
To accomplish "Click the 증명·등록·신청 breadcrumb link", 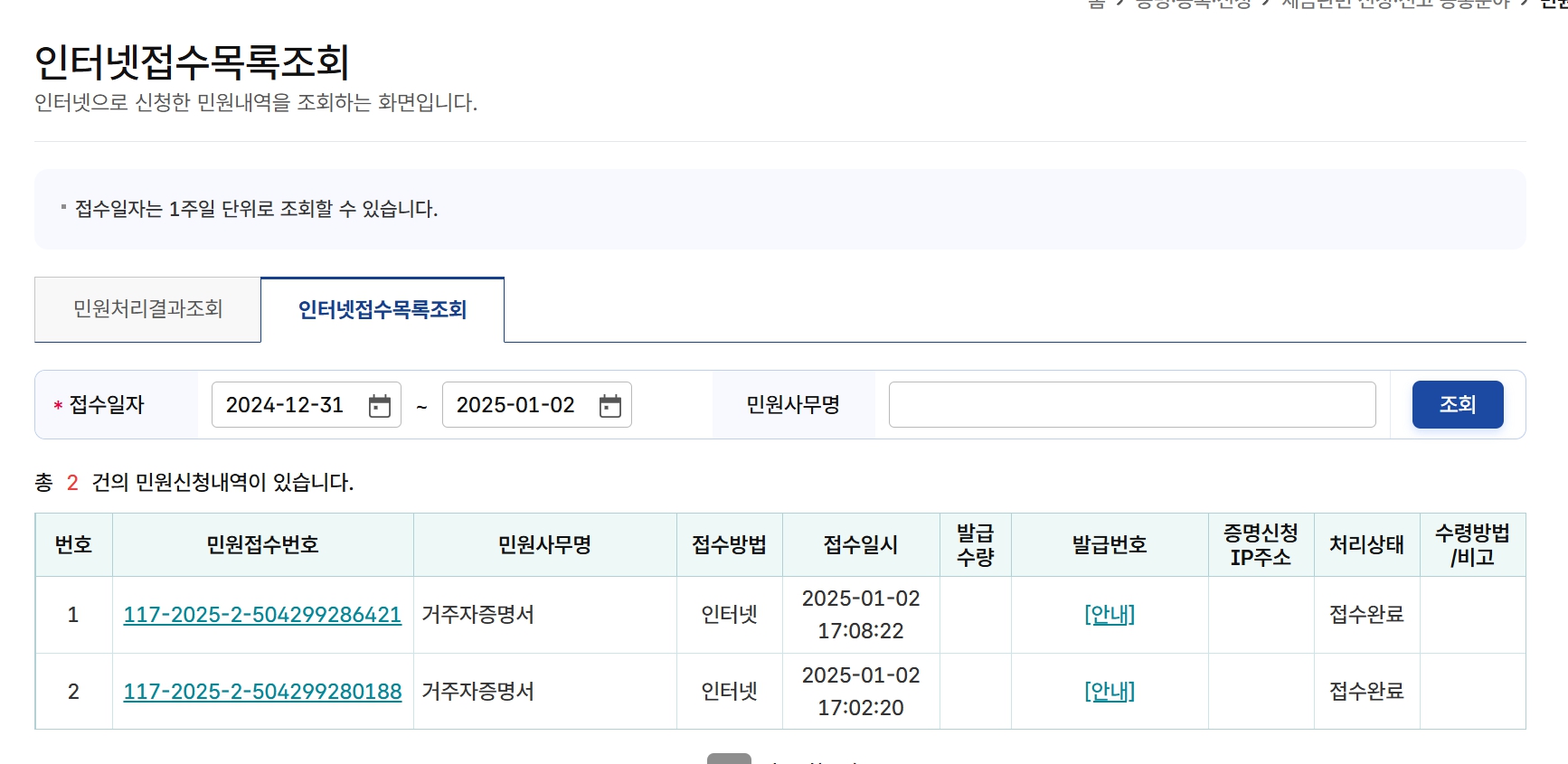I will click(x=1192, y=5).
